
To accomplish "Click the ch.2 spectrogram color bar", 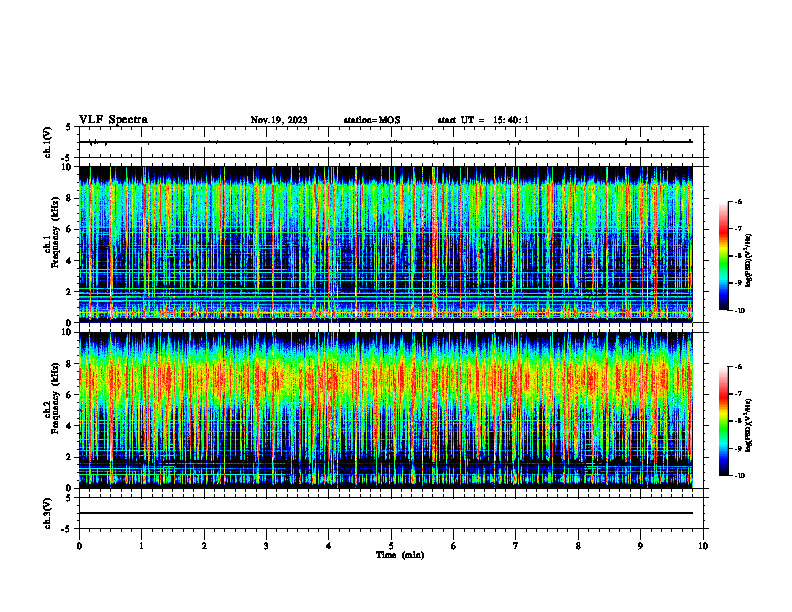I will 723,421.
